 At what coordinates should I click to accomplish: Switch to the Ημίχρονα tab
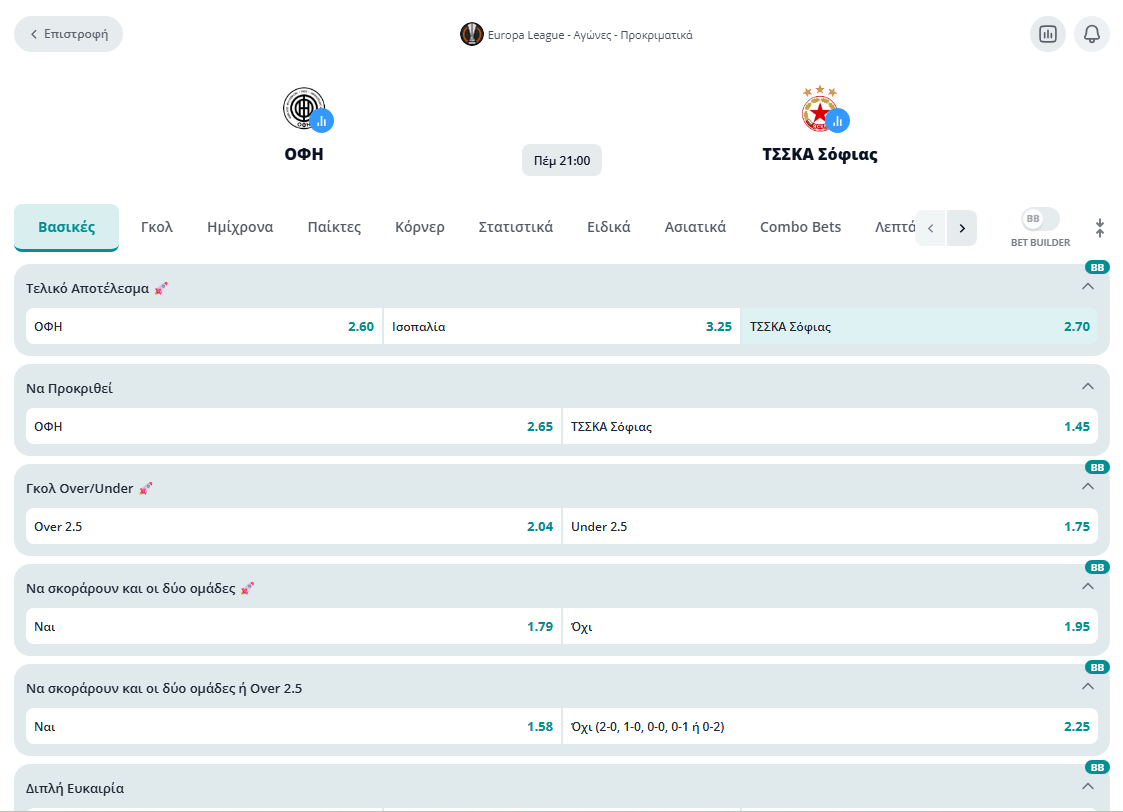tap(240, 227)
